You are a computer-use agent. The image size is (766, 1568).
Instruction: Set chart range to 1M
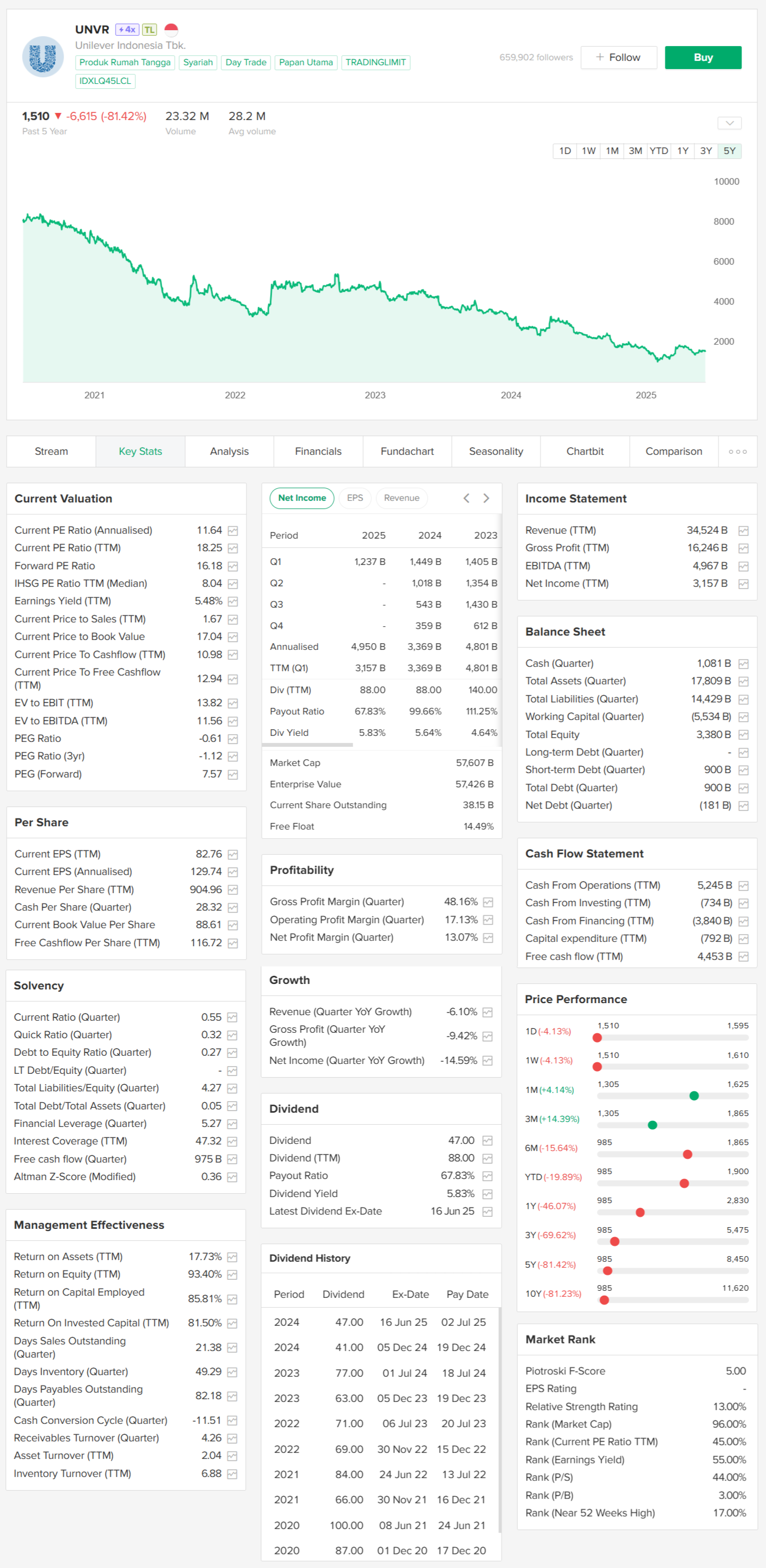coord(612,151)
